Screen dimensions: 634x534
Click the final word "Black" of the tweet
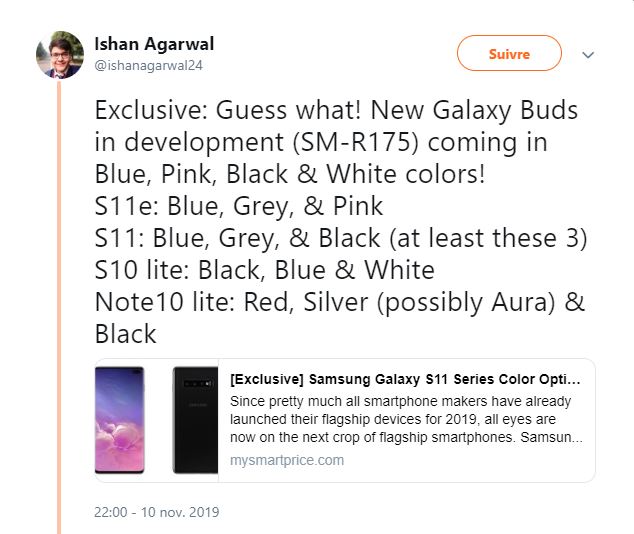(125, 334)
